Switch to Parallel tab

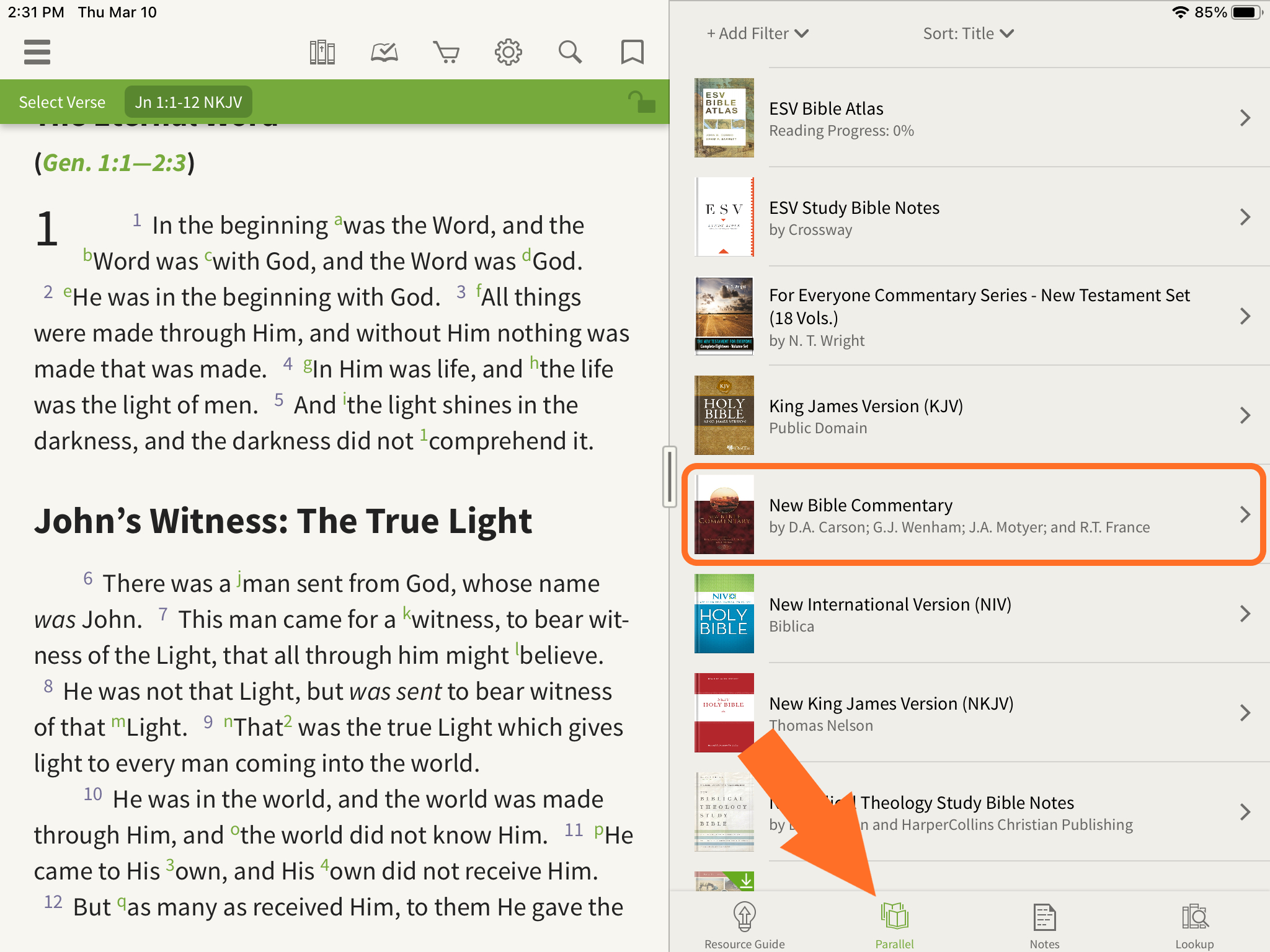point(894,925)
